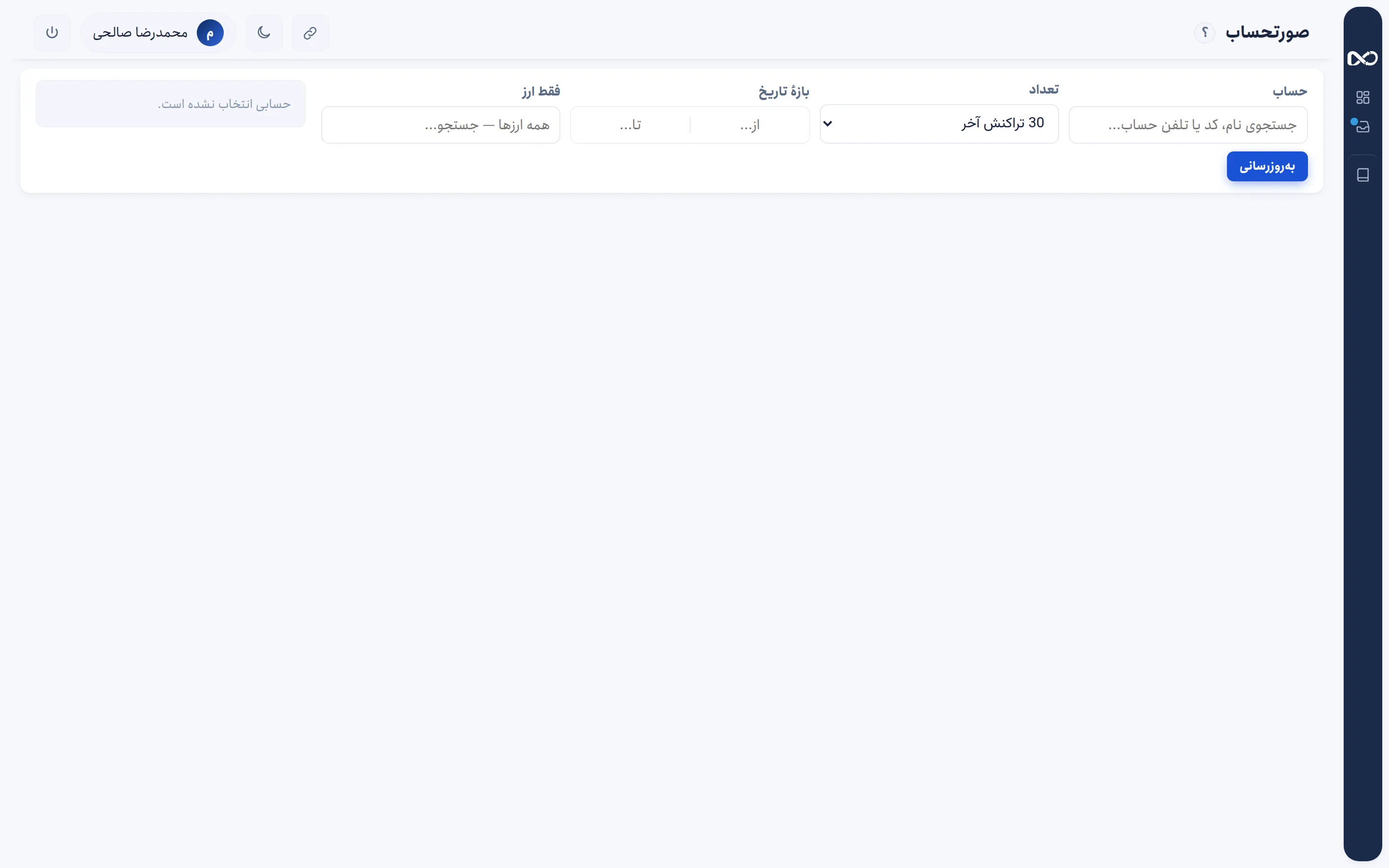Click the فقط ارز label
1389x868 pixels.
(x=541, y=91)
